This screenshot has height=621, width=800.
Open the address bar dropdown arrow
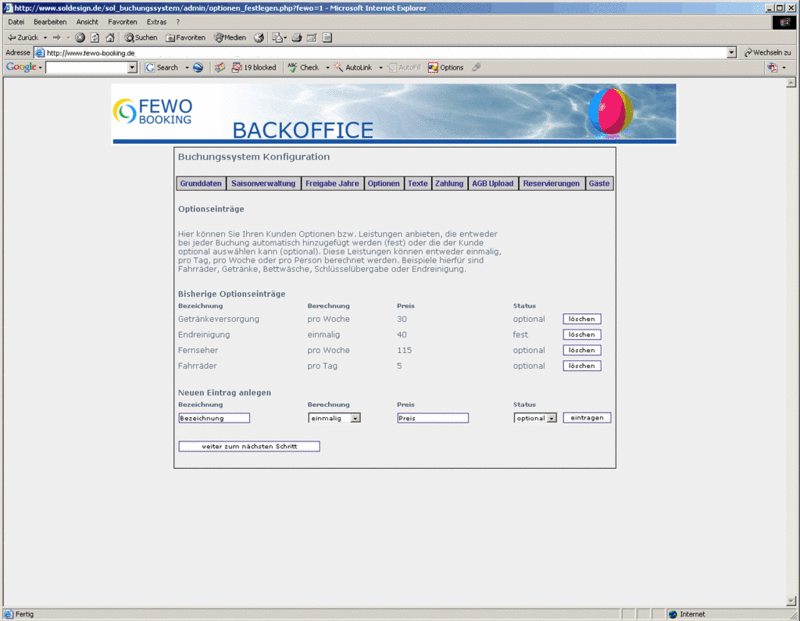[731, 52]
